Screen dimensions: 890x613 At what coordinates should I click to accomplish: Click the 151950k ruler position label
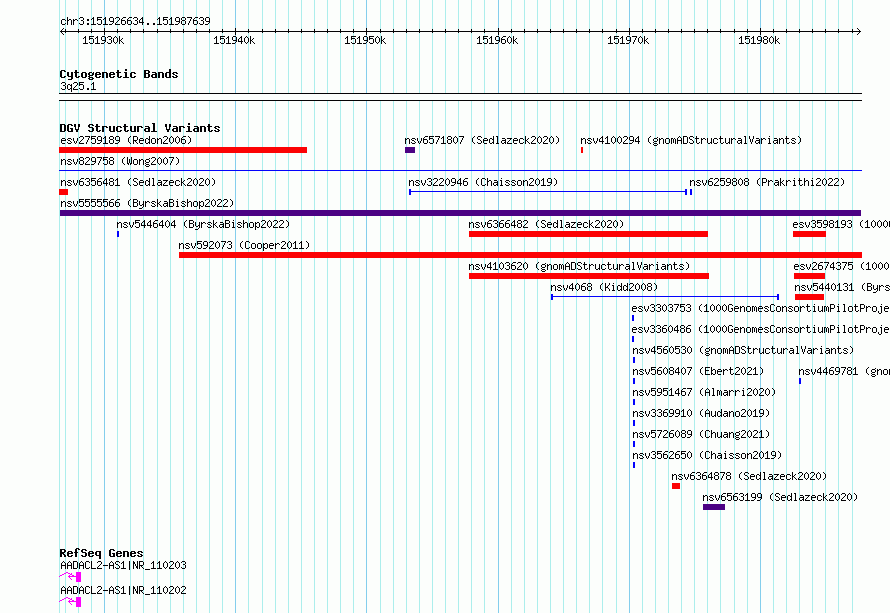(x=365, y=40)
